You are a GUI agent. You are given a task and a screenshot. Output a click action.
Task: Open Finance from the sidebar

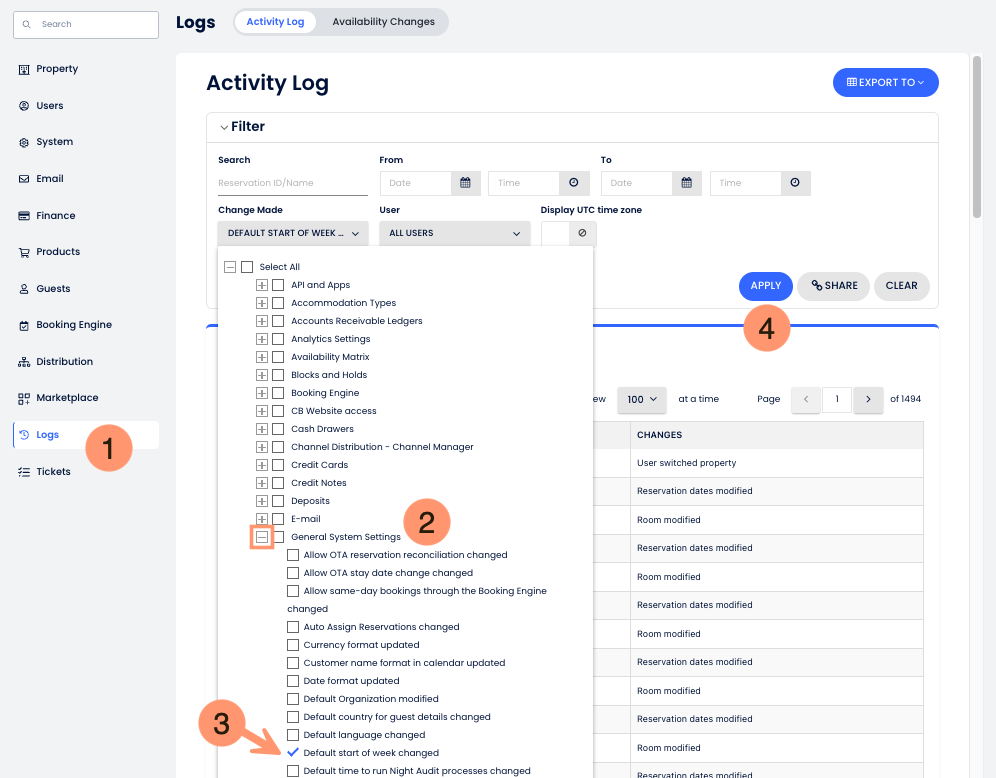55,215
